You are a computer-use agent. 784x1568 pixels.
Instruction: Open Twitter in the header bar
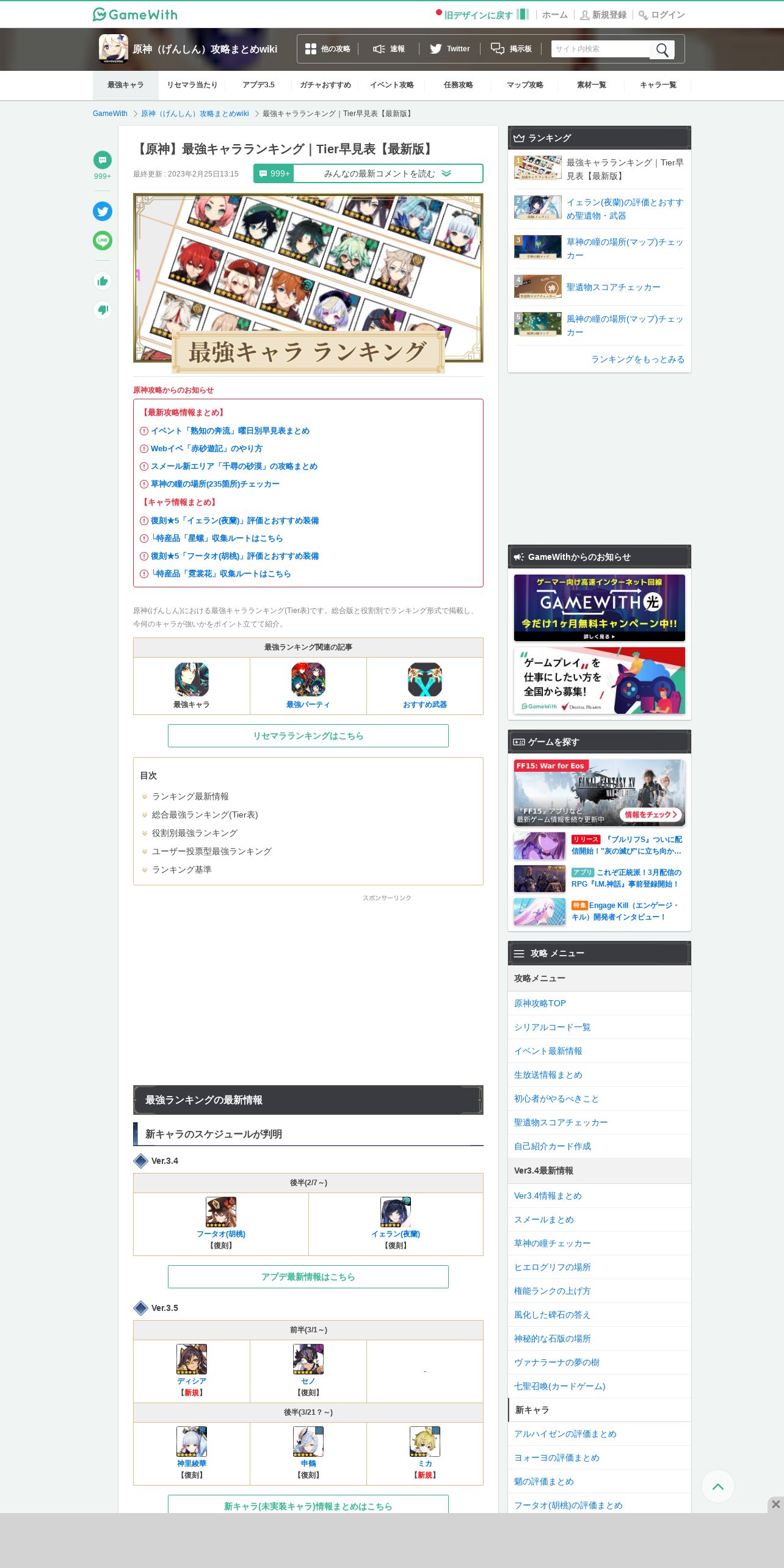(449, 49)
